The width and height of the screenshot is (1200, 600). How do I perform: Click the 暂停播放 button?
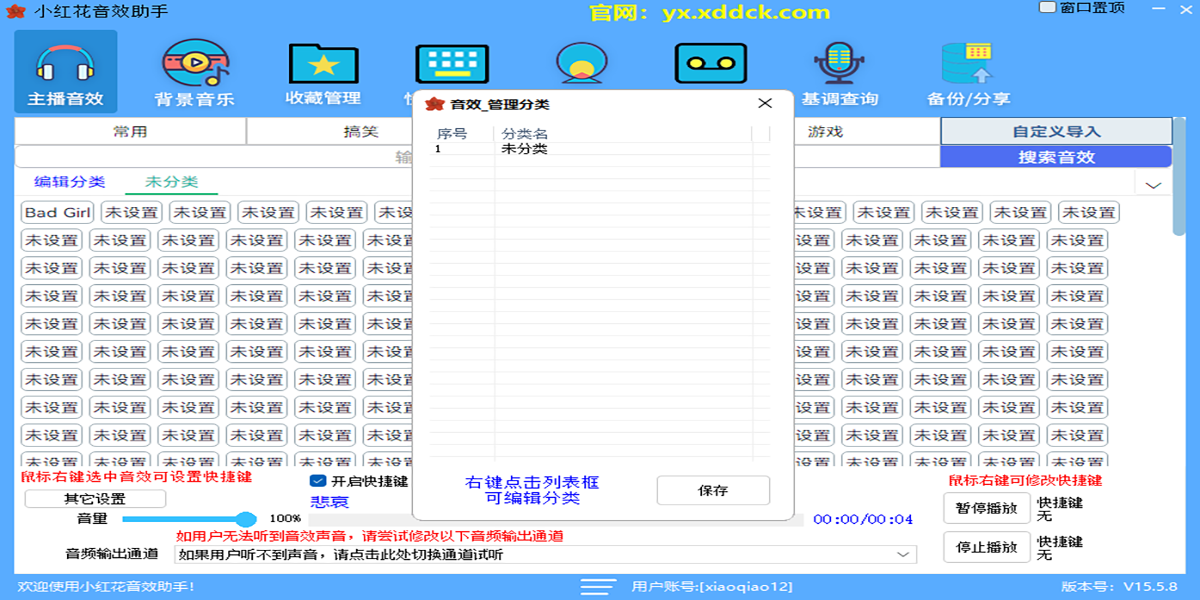pos(986,508)
